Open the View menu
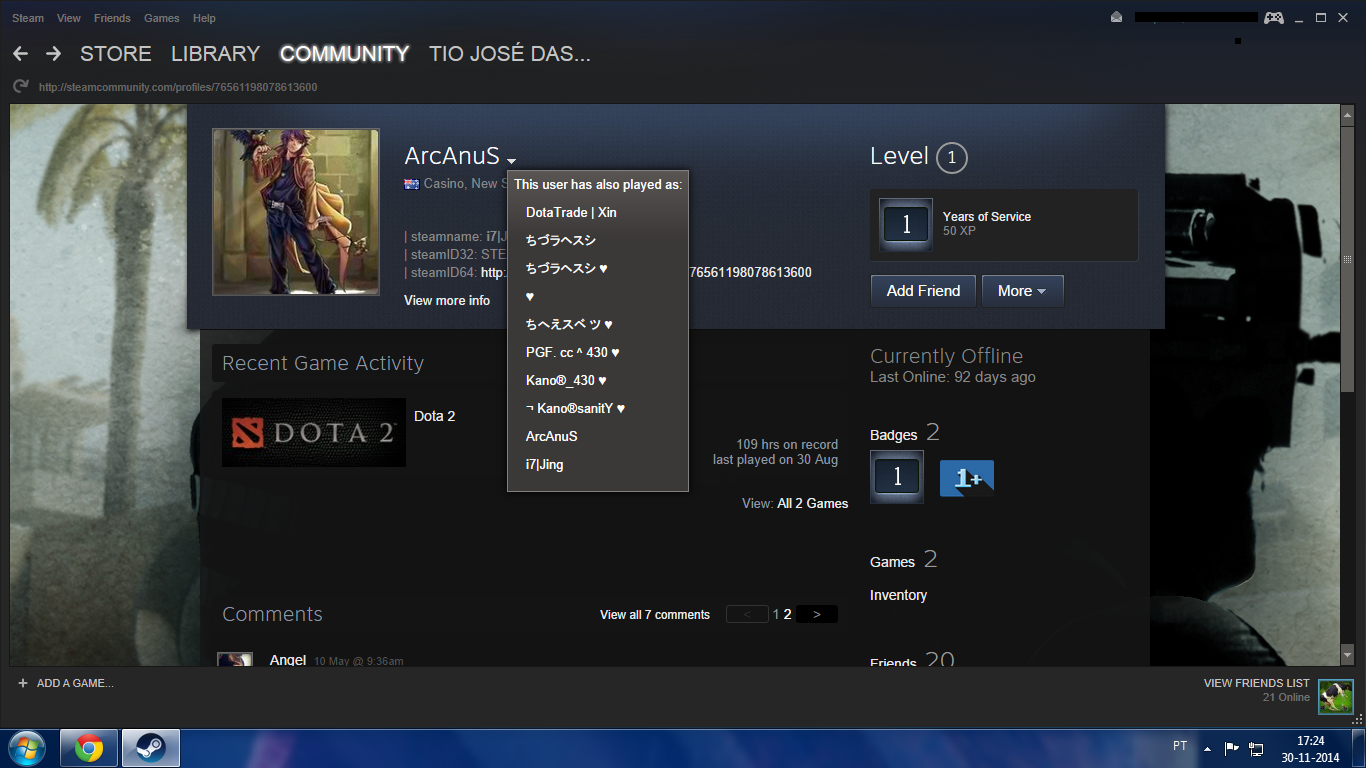The image size is (1366, 768). pos(69,18)
